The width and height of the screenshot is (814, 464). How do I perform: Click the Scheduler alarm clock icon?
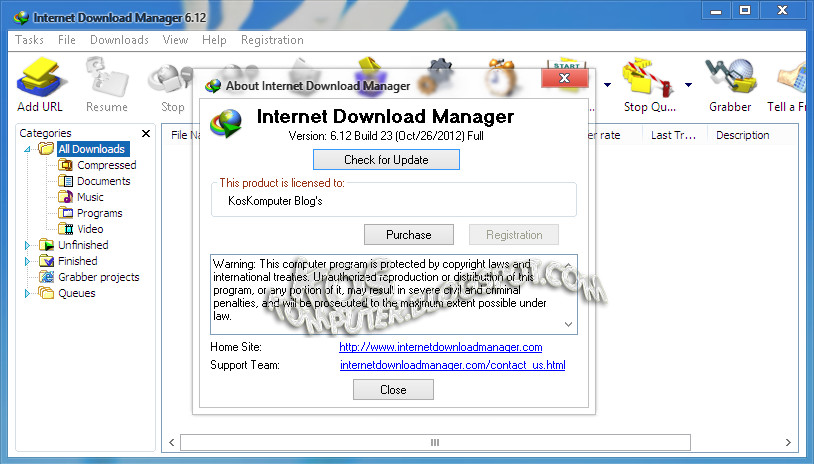click(501, 77)
